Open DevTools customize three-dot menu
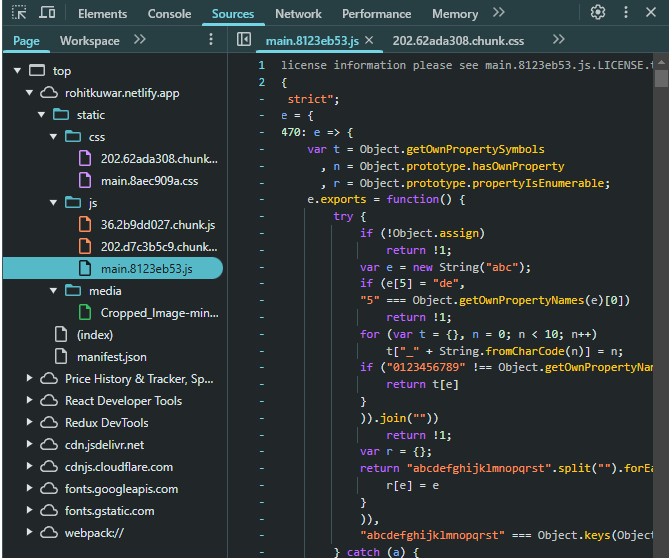 coord(627,13)
